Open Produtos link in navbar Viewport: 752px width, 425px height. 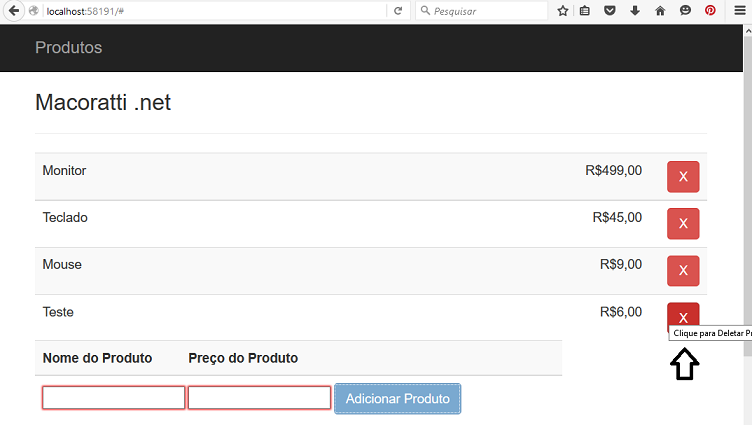(x=69, y=47)
